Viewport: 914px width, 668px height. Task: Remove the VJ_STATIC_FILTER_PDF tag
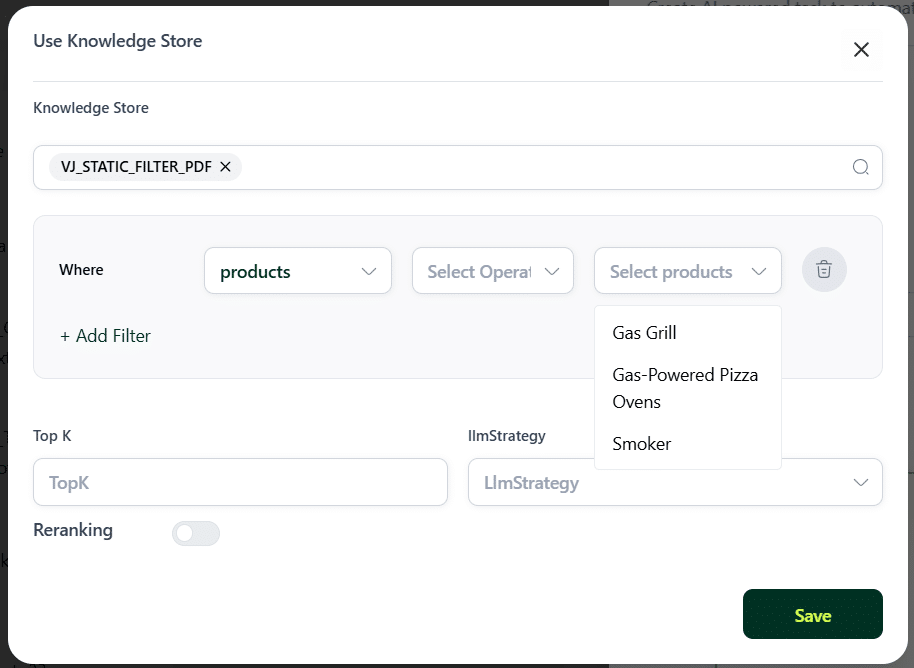click(225, 167)
